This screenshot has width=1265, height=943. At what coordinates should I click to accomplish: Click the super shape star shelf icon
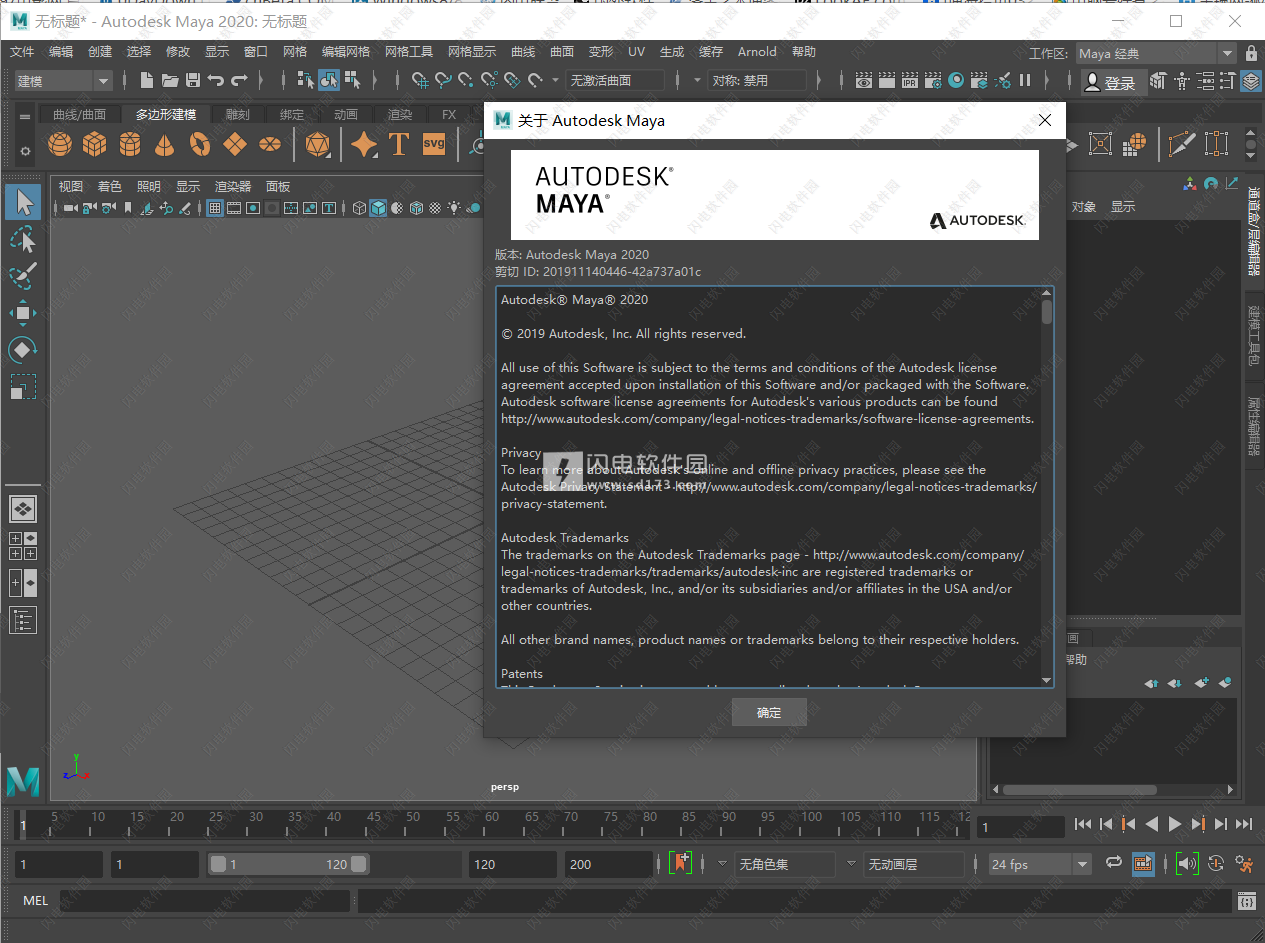[364, 145]
